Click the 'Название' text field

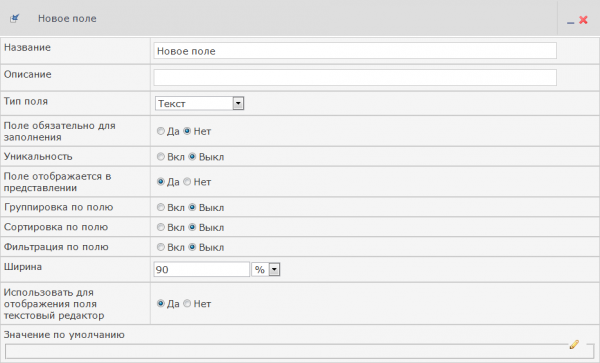pyautogui.click(x=355, y=51)
